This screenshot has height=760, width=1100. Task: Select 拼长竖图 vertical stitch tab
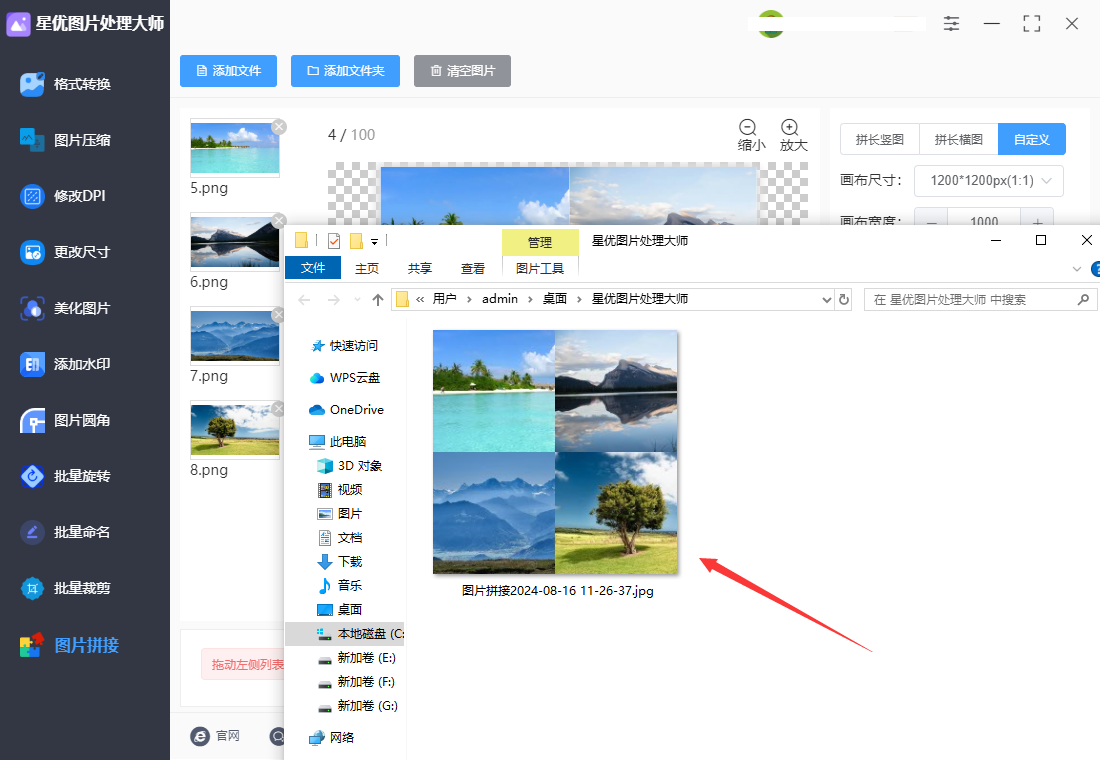pos(880,139)
